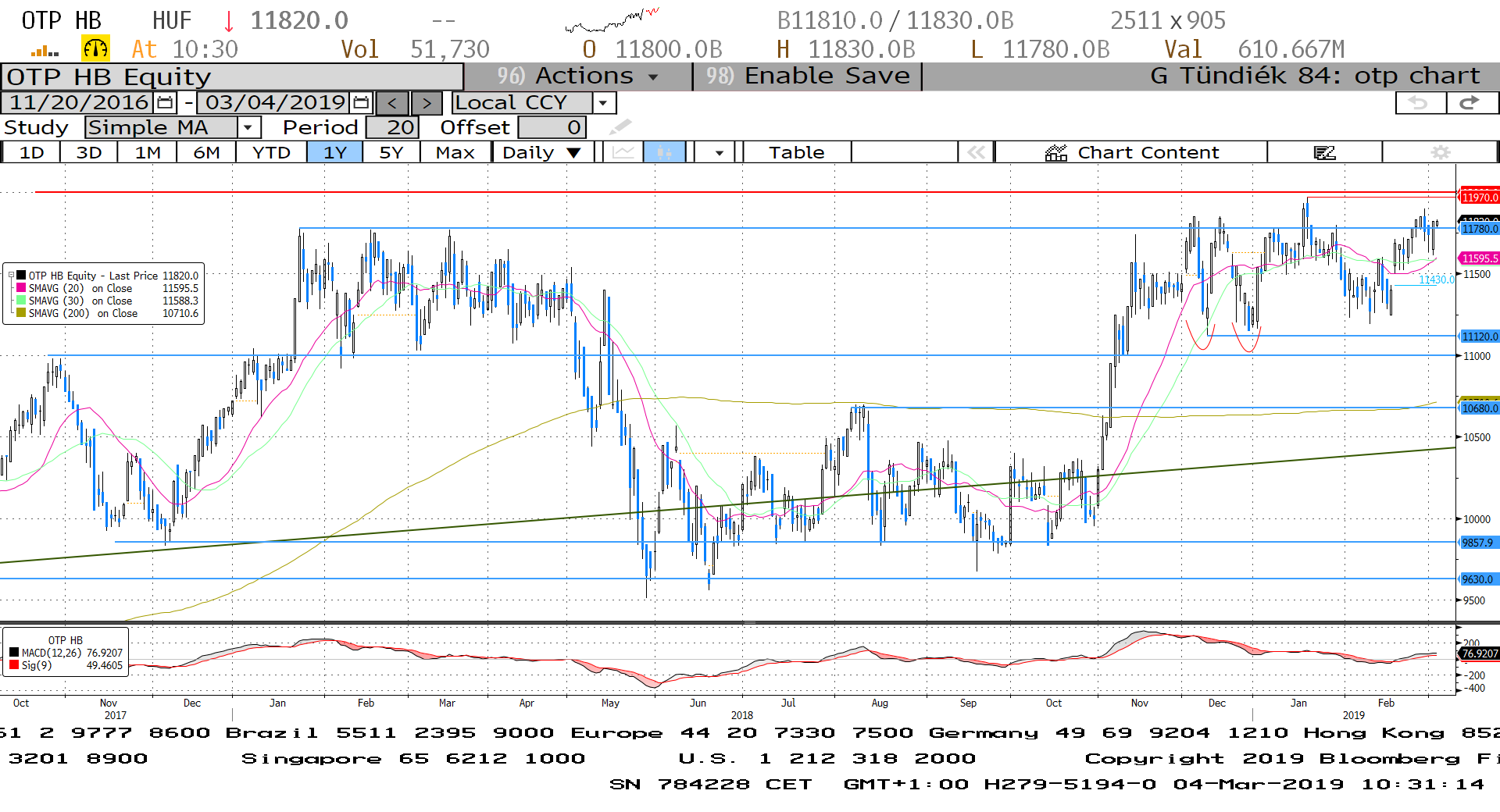
Task: Select the line chart type icon
Action: (x=623, y=152)
